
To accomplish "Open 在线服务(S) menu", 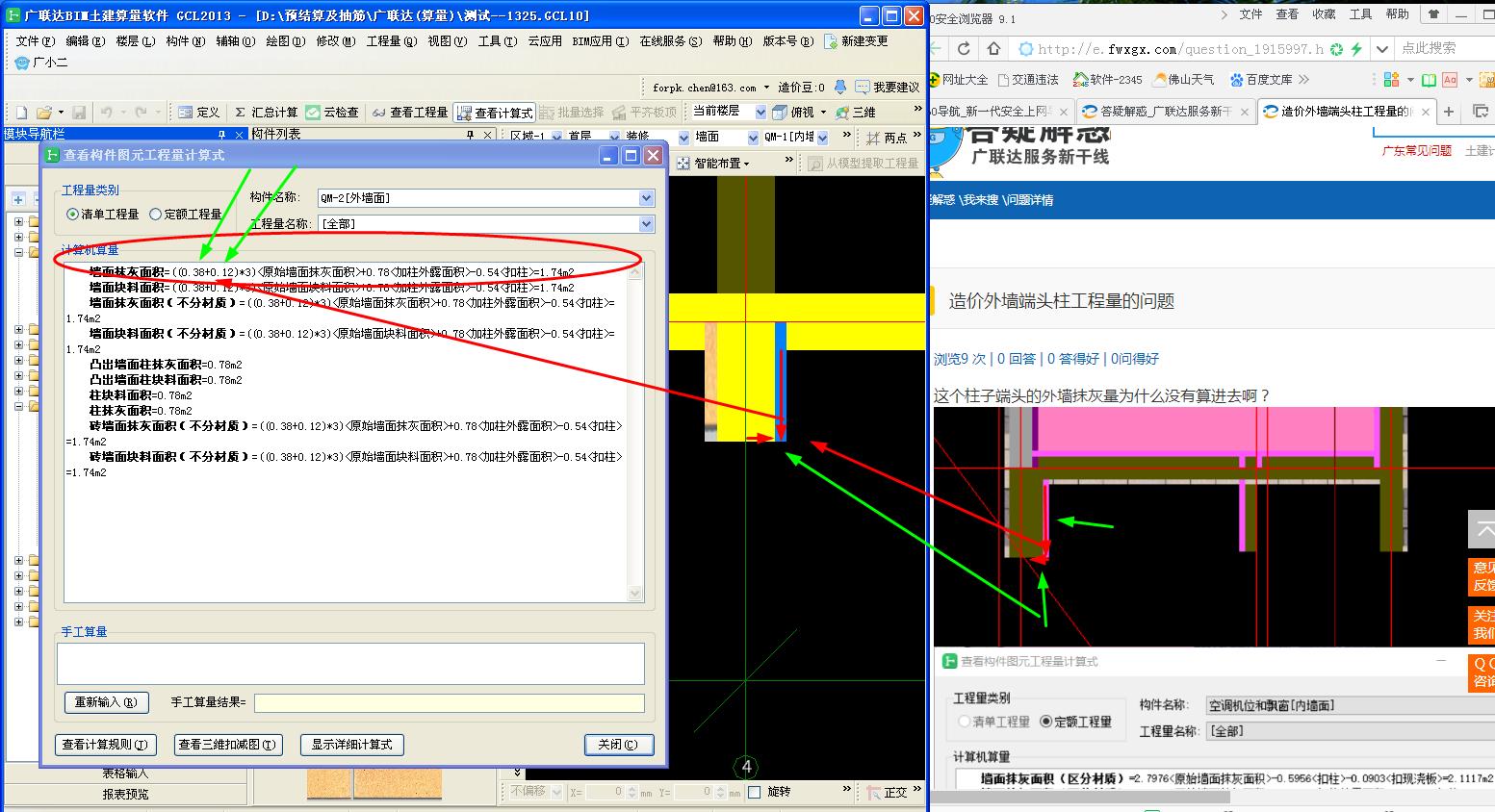I will coord(671,41).
